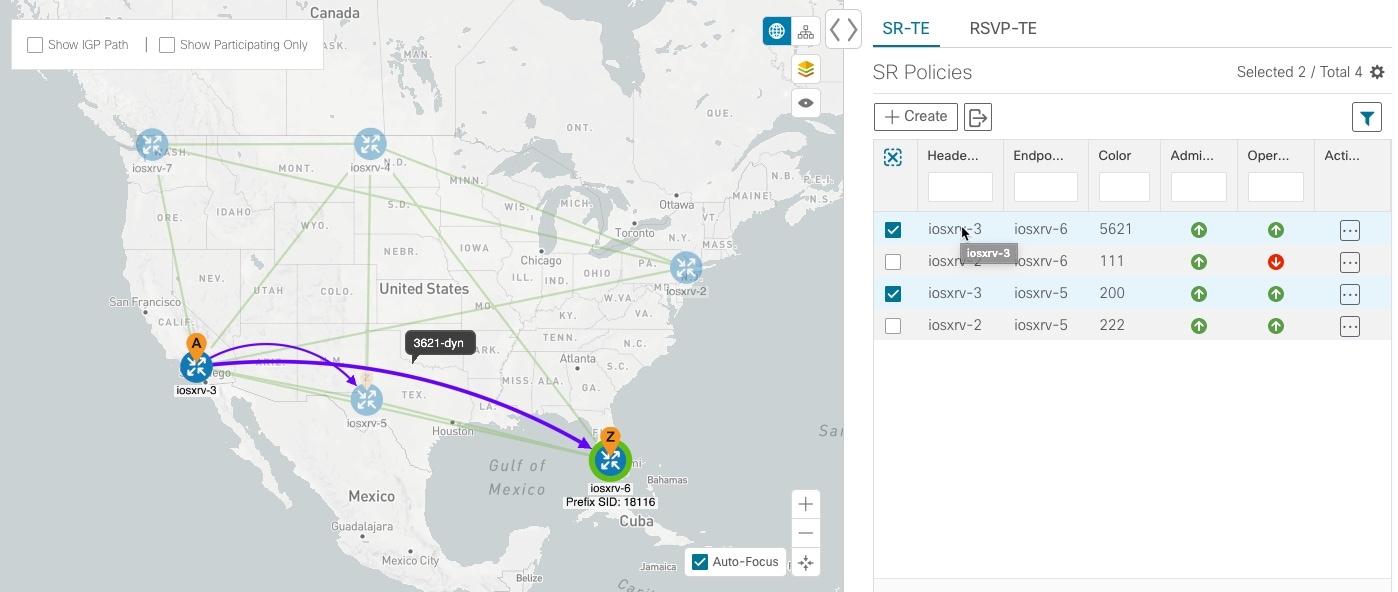
Task: Zoom out on the map
Action: (806, 533)
